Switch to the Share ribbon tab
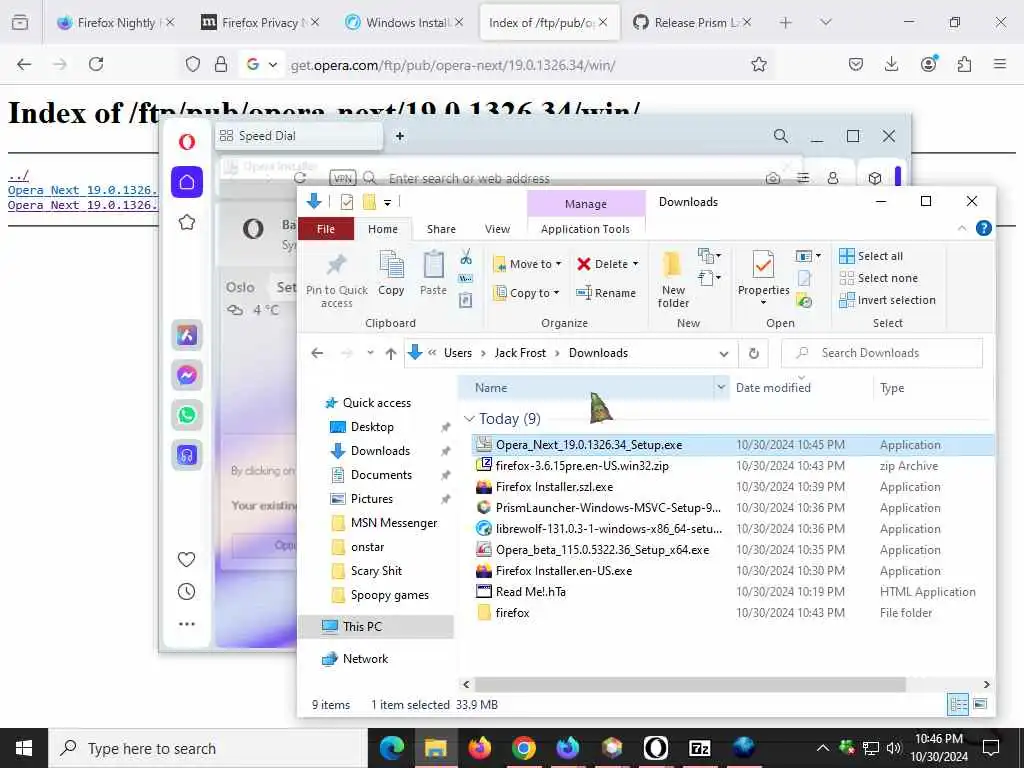The image size is (1024, 768). click(441, 229)
